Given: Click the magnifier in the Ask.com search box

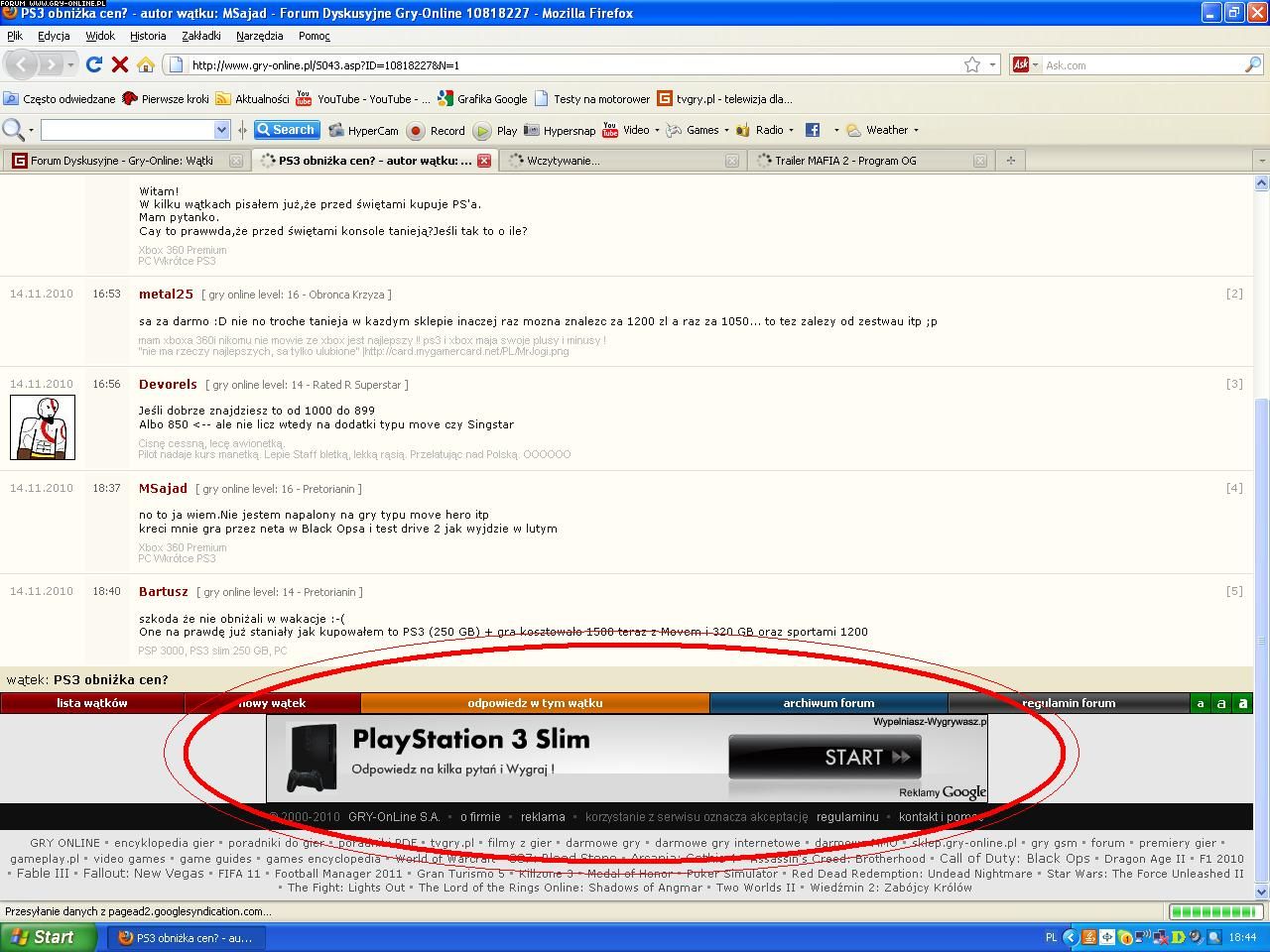Looking at the screenshot, I should click(1253, 64).
